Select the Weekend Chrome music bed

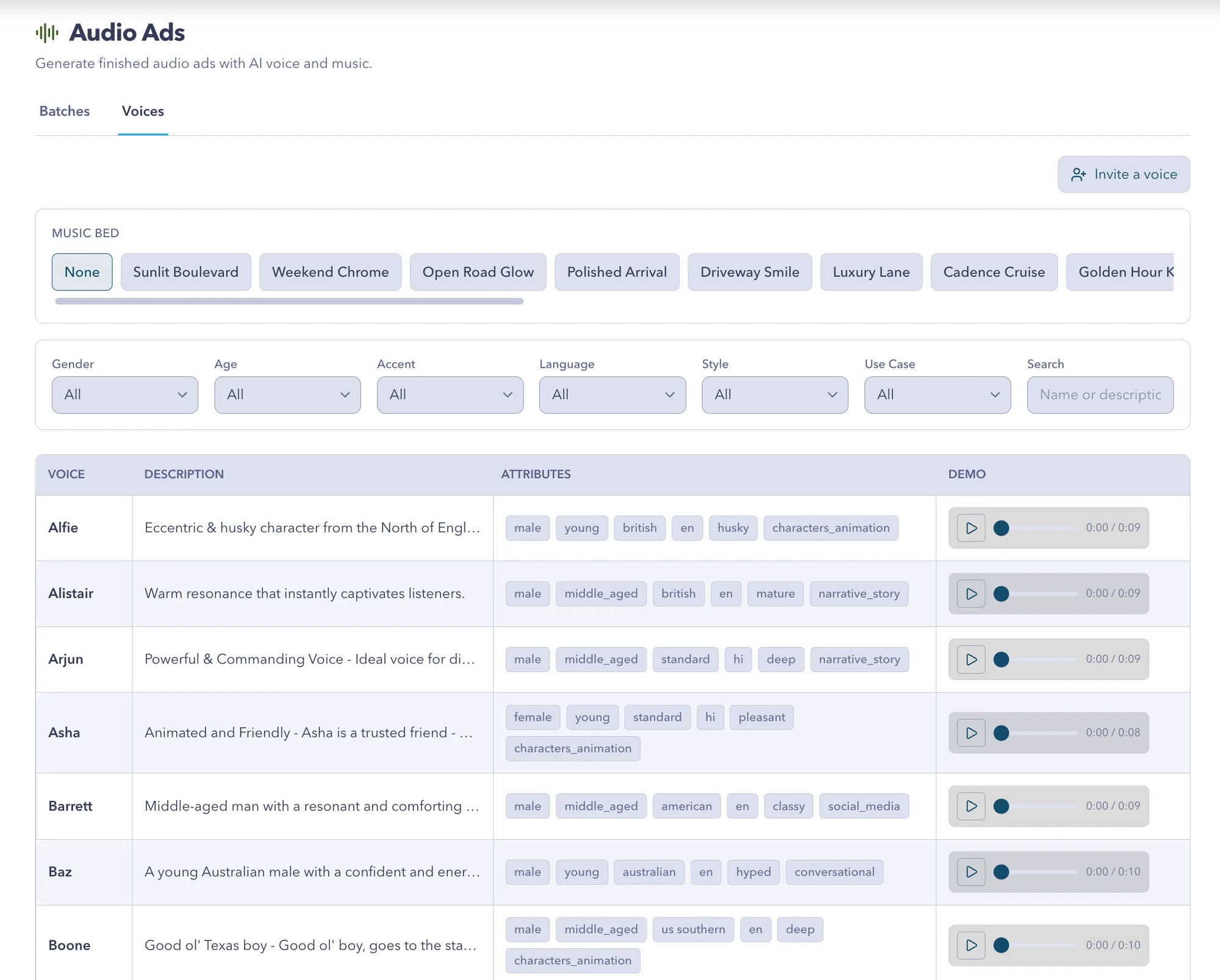(331, 272)
